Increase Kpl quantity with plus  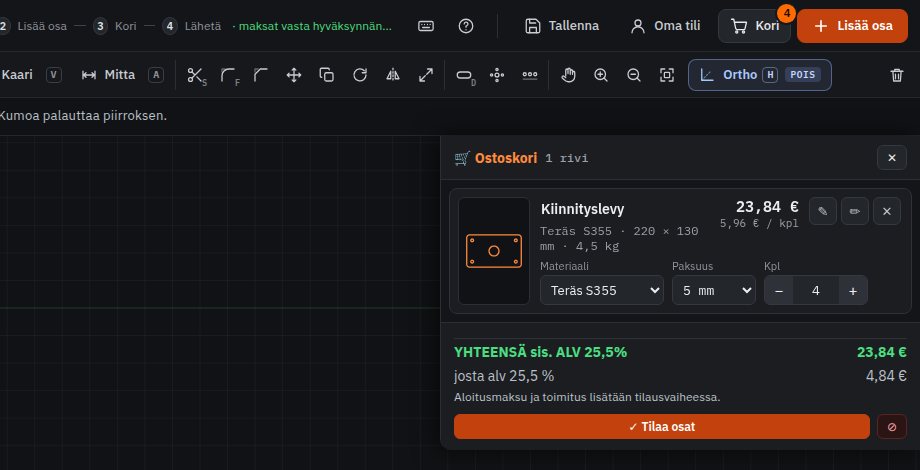pyautogui.click(x=853, y=290)
